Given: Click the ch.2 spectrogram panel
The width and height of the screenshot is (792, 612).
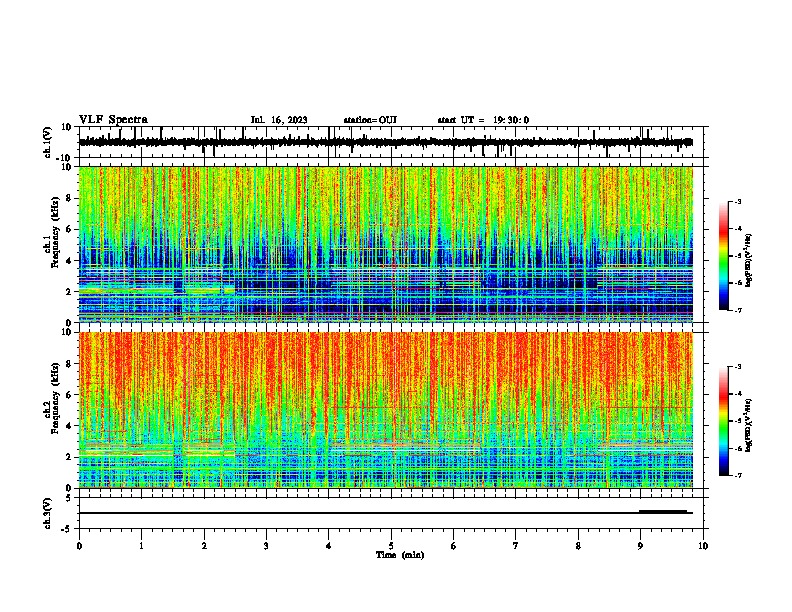Looking at the screenshot, I should pyautogui.click(x=386, y=410).
